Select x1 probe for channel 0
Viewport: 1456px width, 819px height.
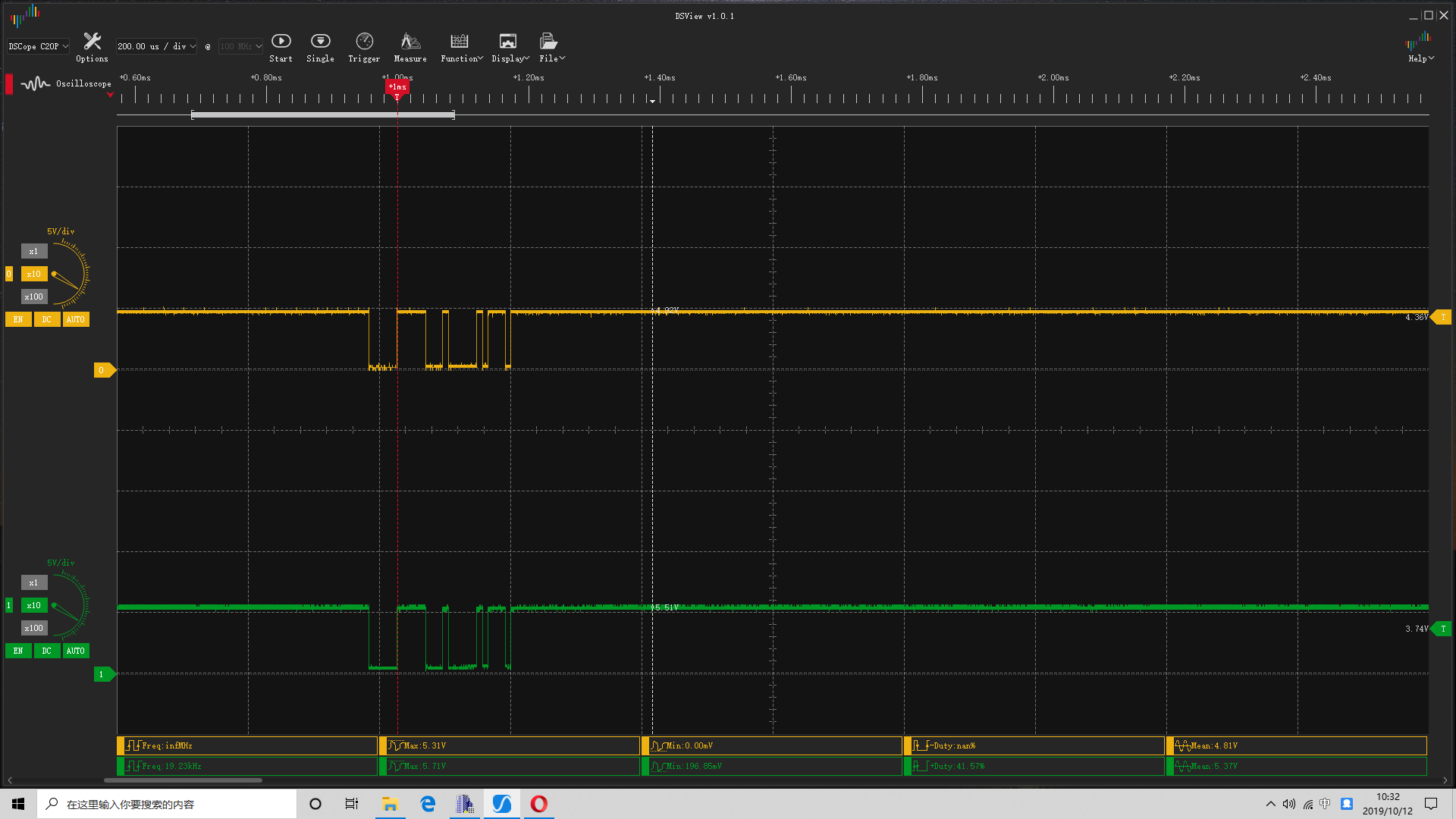33,251
